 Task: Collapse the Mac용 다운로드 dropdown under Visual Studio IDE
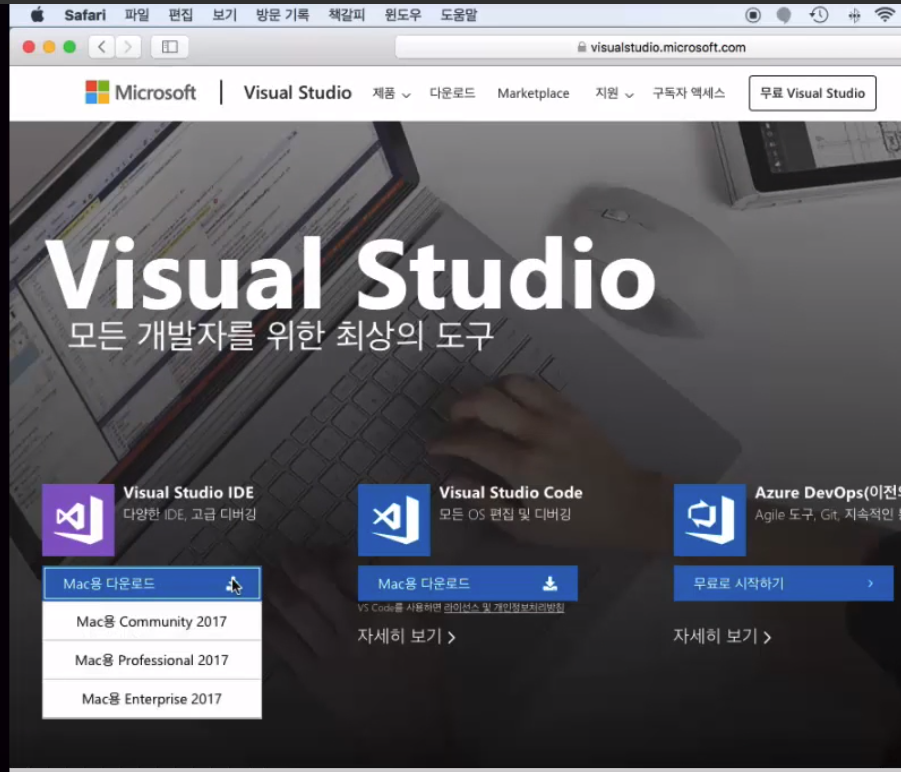pos(152,584)
